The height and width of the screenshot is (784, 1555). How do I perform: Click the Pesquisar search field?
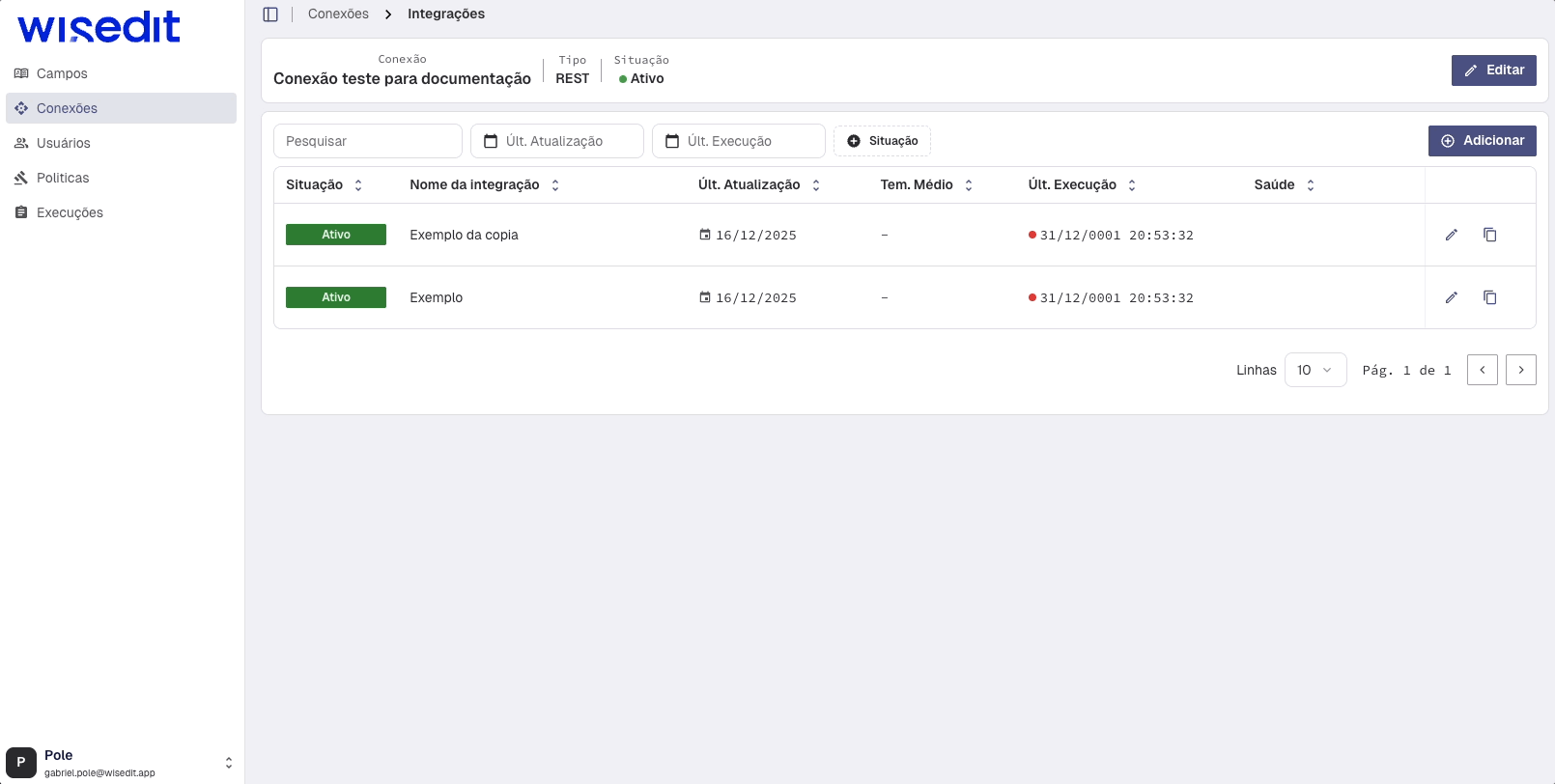(x=367, y=141)
